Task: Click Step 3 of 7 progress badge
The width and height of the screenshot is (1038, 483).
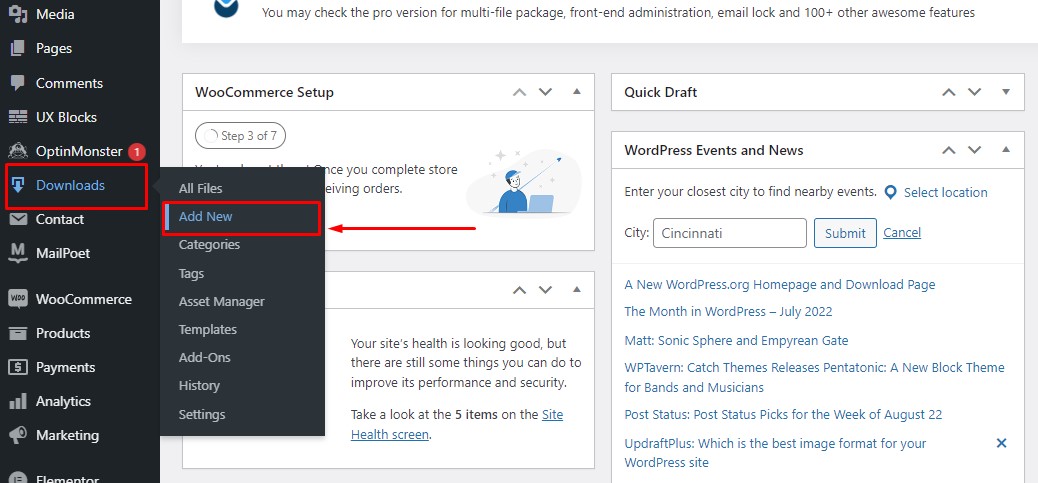Action: [x=240, y=136]
